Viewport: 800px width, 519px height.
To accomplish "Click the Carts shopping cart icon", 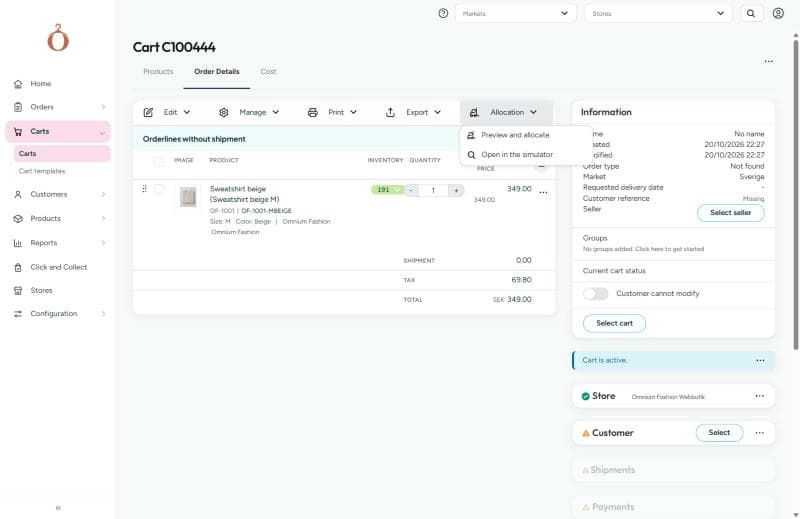I will (x=18, y=132).
